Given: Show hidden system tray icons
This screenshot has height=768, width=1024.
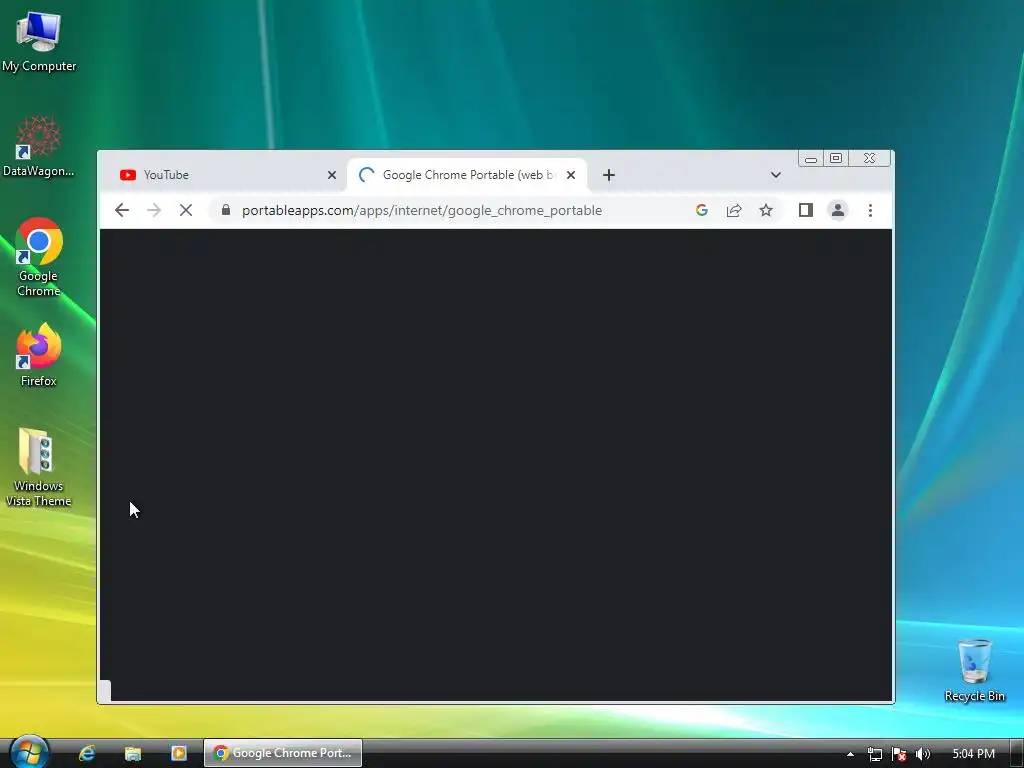Looking at the screenshot, I should pyautogui.click(x=850, y=754).
